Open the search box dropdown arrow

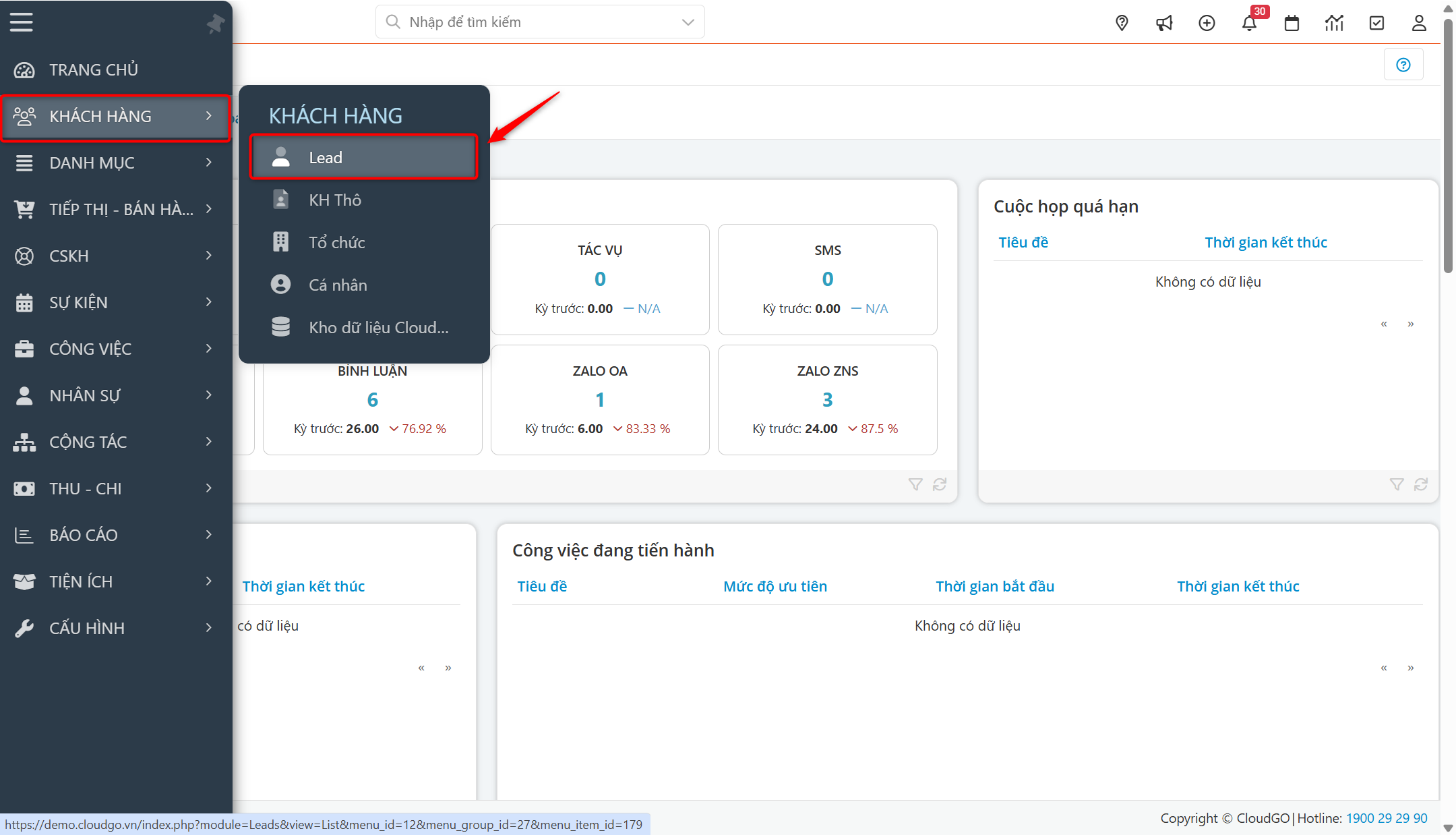pos(687,22)
